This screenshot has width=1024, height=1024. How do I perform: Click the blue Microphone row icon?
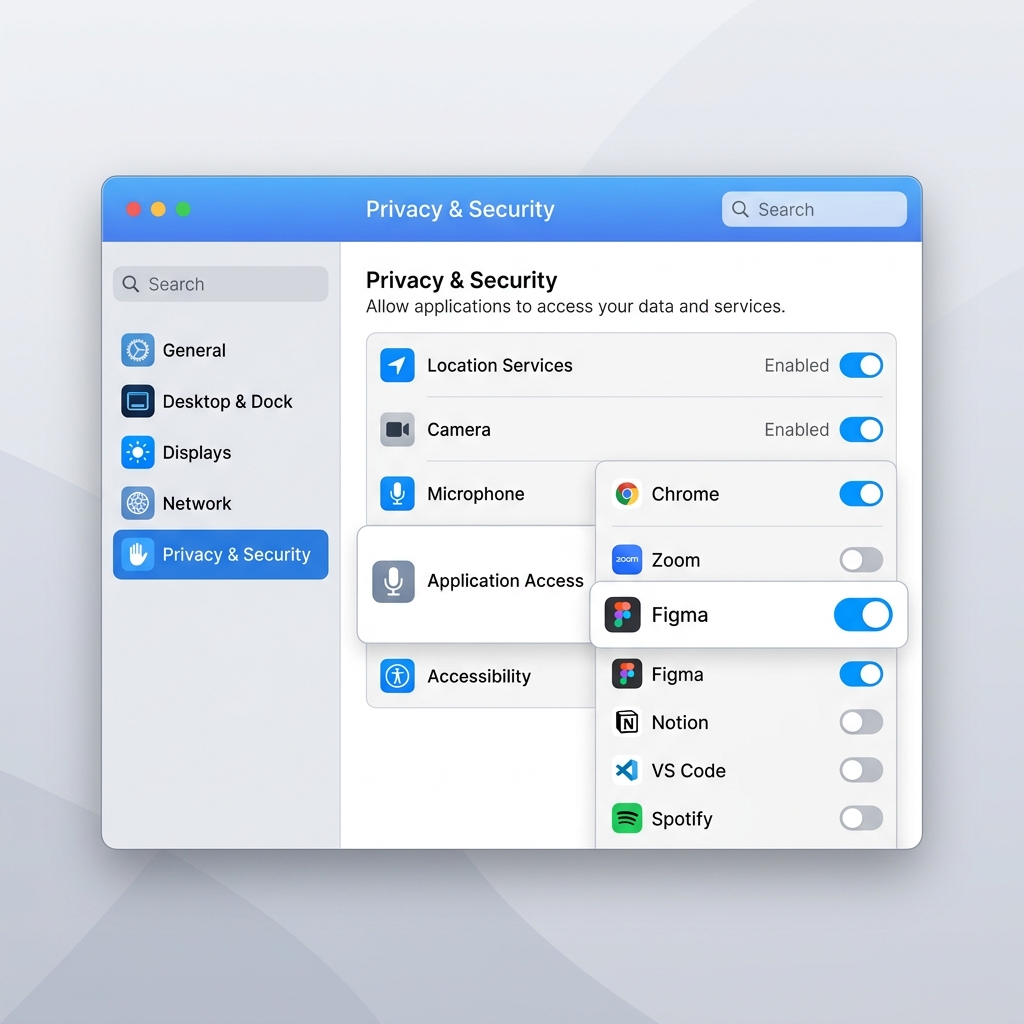point(397,494)
